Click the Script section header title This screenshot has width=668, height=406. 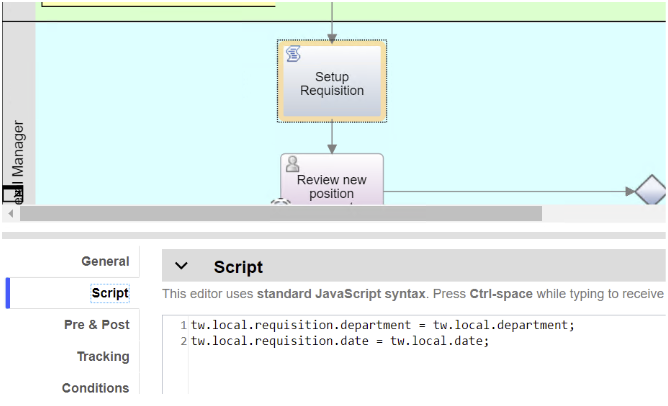coord(238,267)
